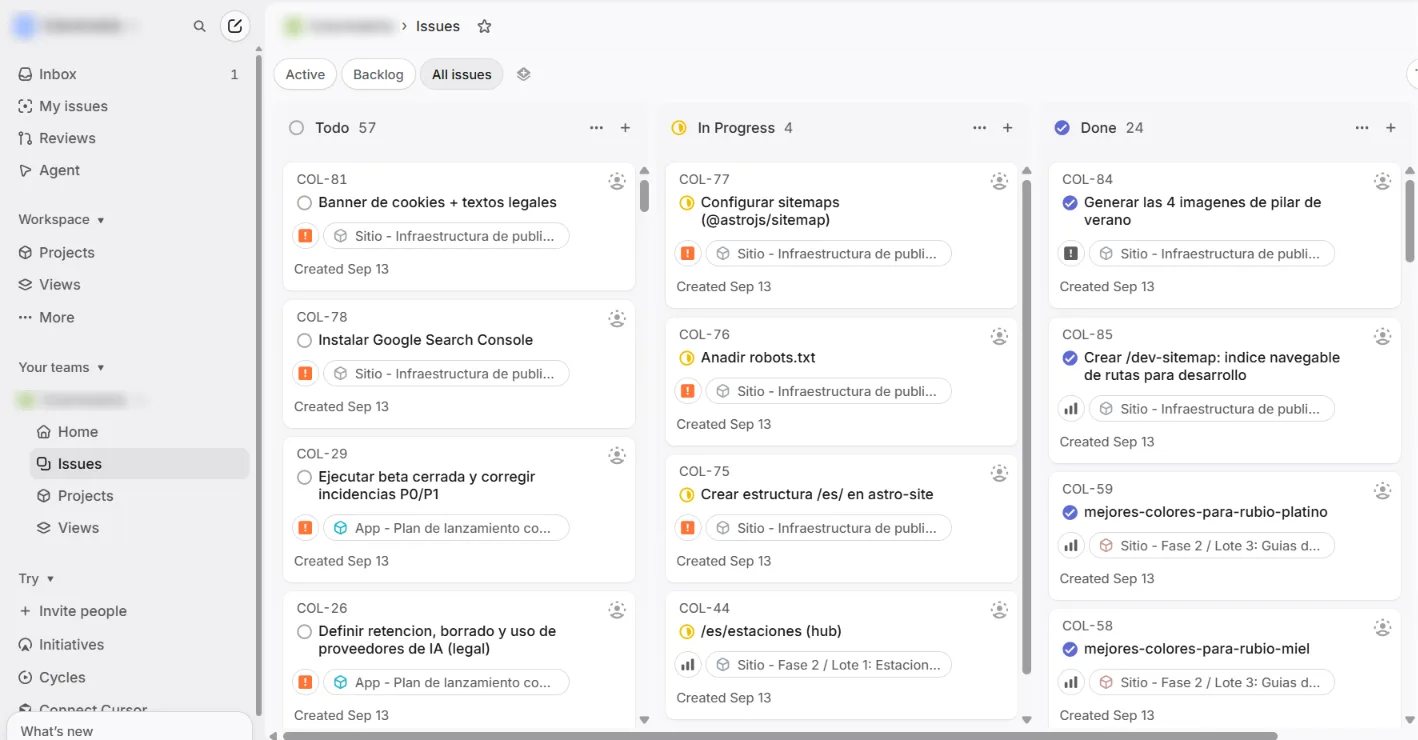
Task: Click urgent priority icon on COL-81
Action: coord(306,236)
